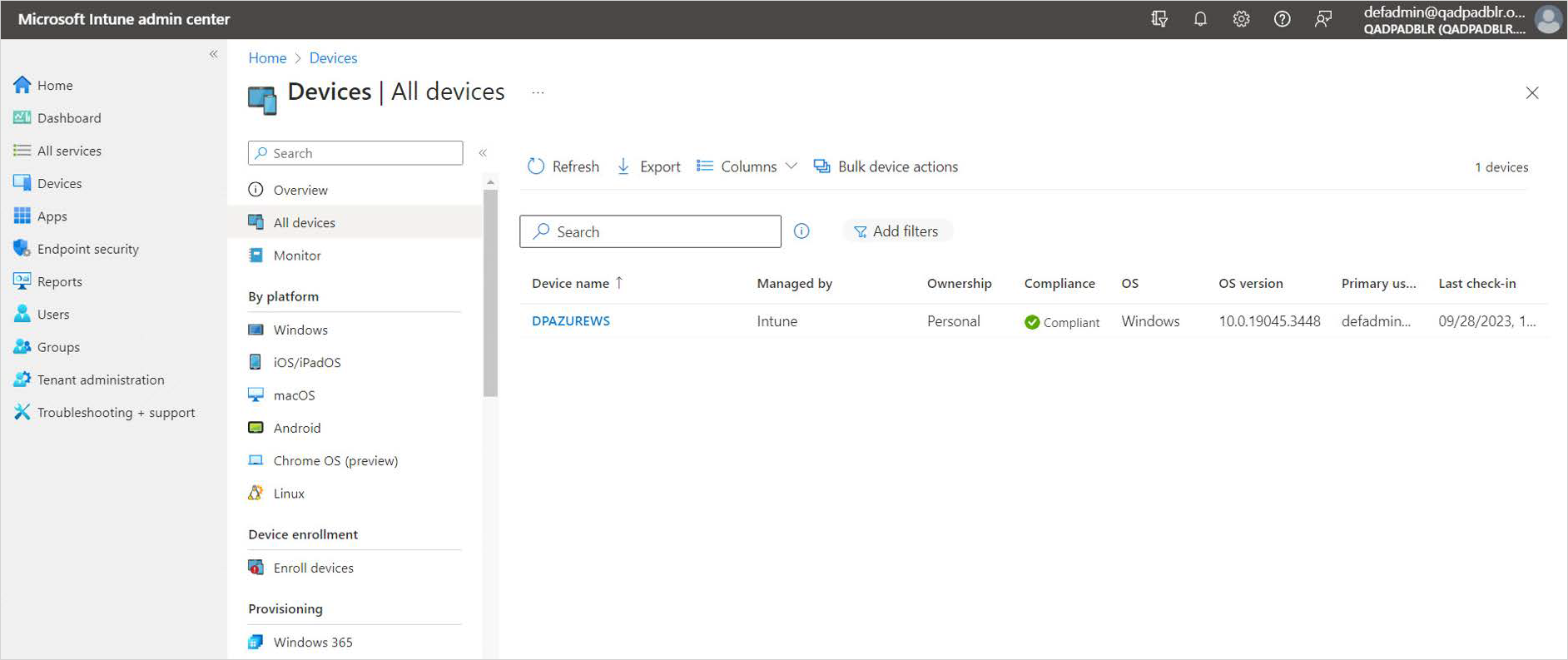Click the account avatar in top right
1568x660 pixels.
[1548, 19]
